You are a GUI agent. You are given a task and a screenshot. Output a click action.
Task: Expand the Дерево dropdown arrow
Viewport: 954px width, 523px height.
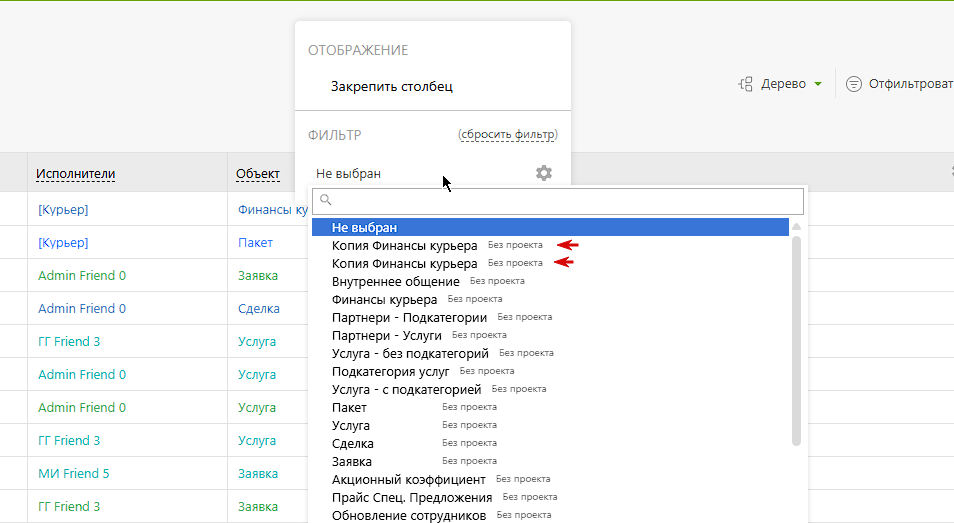point(818,84)
